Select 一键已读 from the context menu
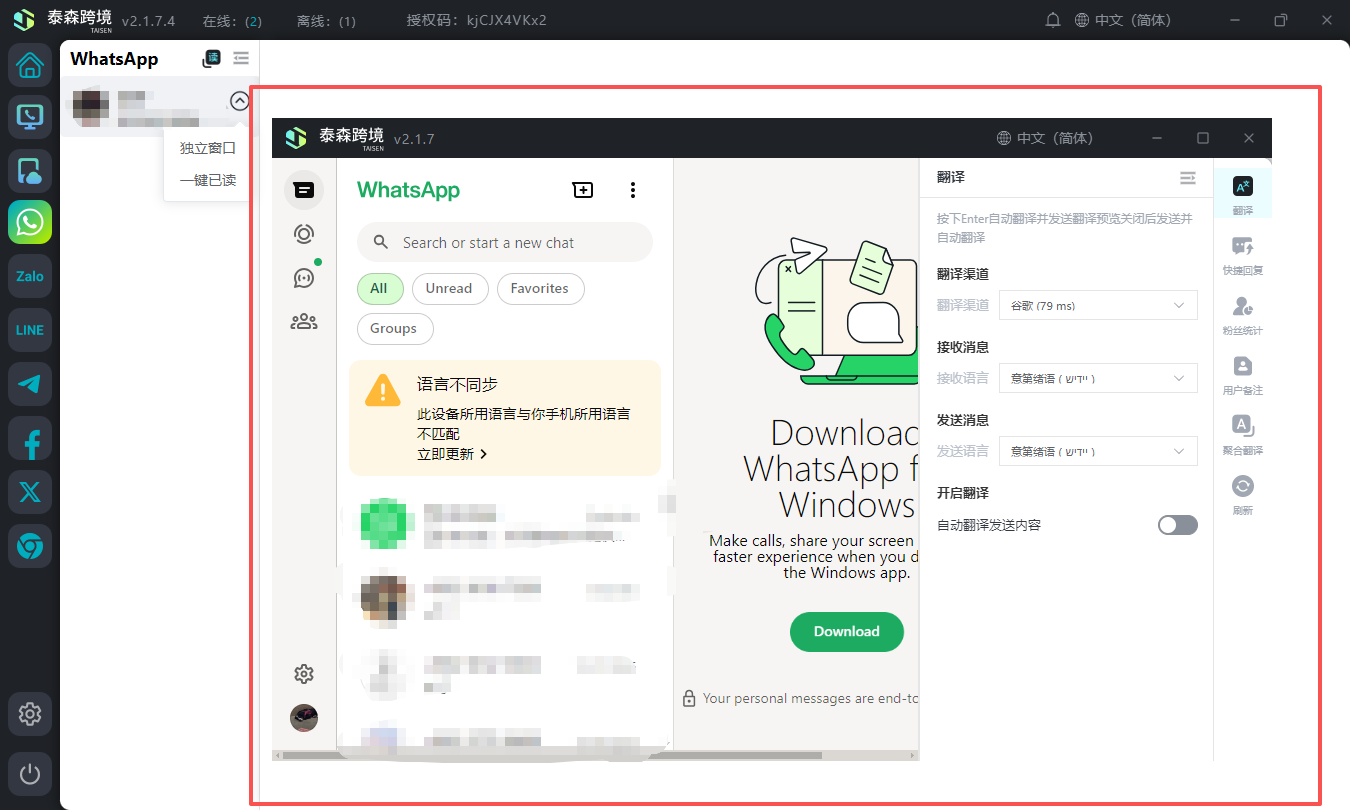Screen dimensions: 1350x810 click(x=207, y=180)
